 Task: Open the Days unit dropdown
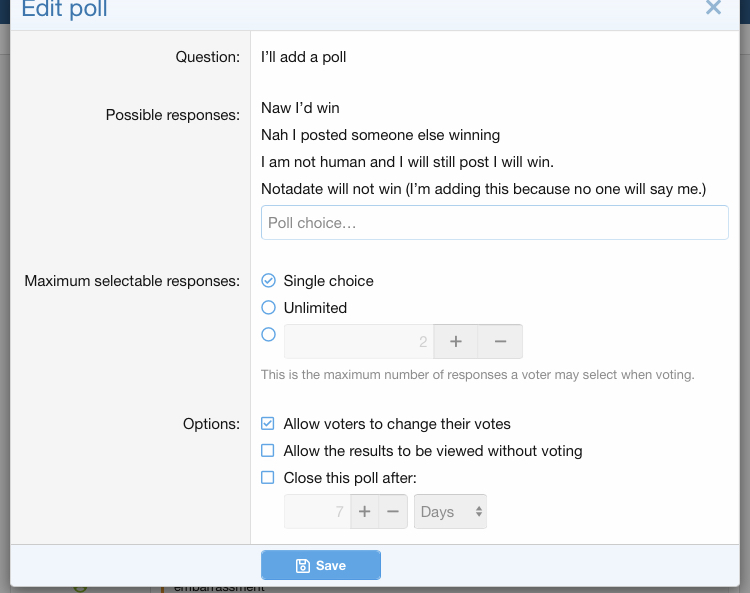pos(451,512)
